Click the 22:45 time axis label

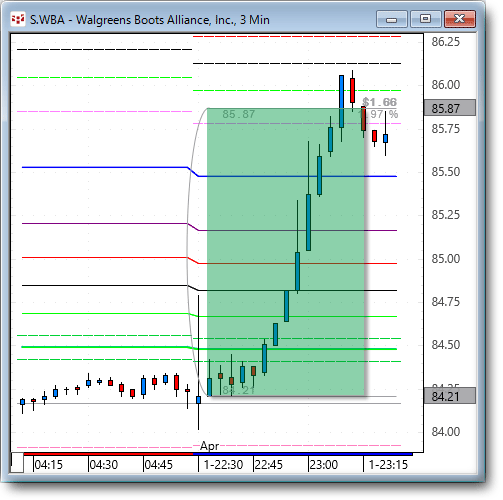(x=268, y=464)
